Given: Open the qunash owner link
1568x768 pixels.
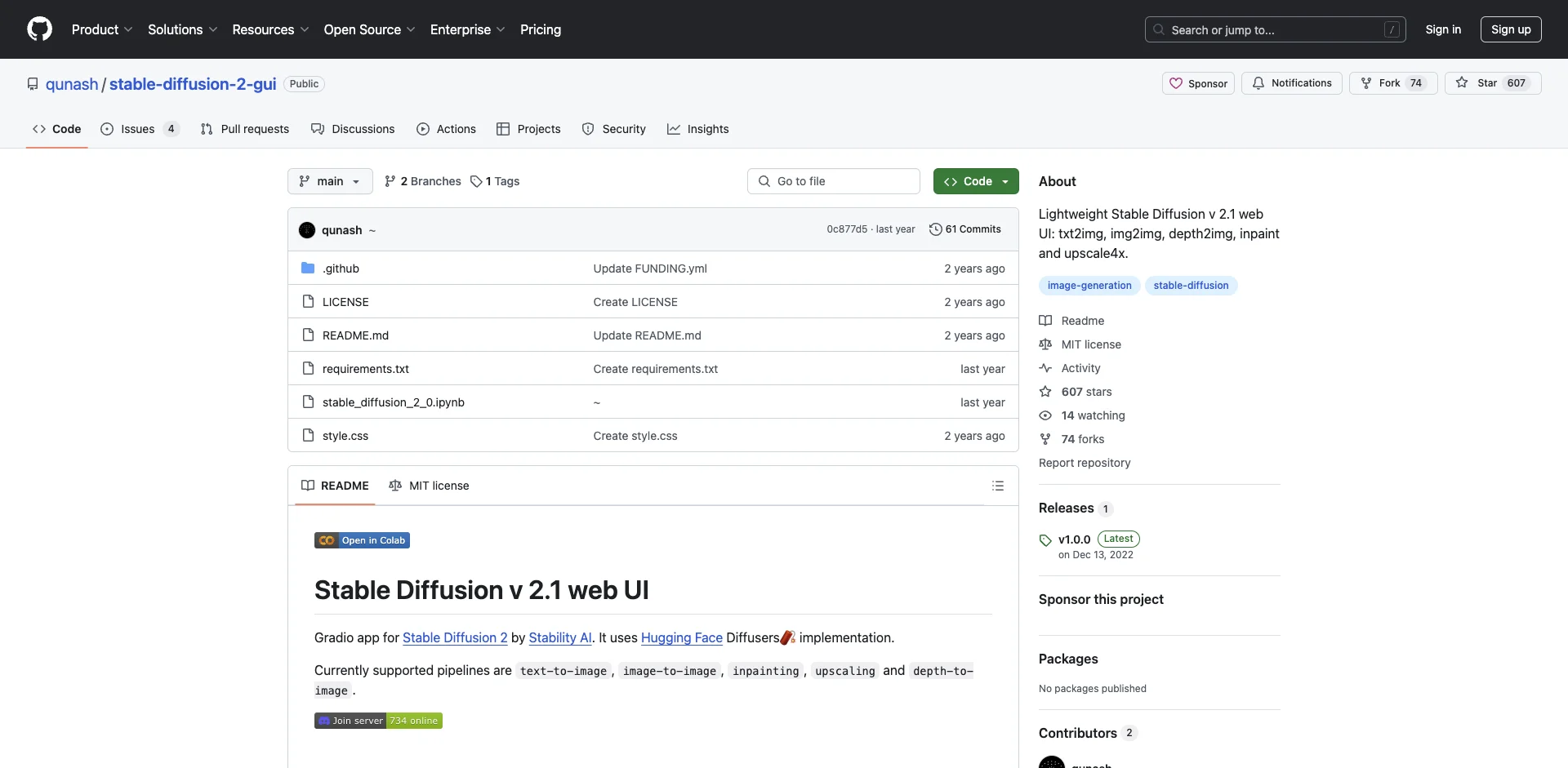Looking at the screenshot, I should pos(72,84).
